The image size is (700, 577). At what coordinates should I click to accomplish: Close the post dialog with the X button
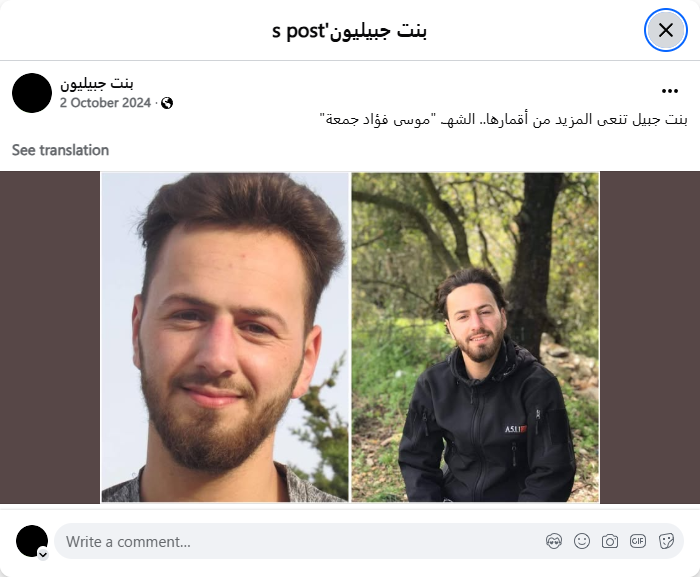point(665,30)
